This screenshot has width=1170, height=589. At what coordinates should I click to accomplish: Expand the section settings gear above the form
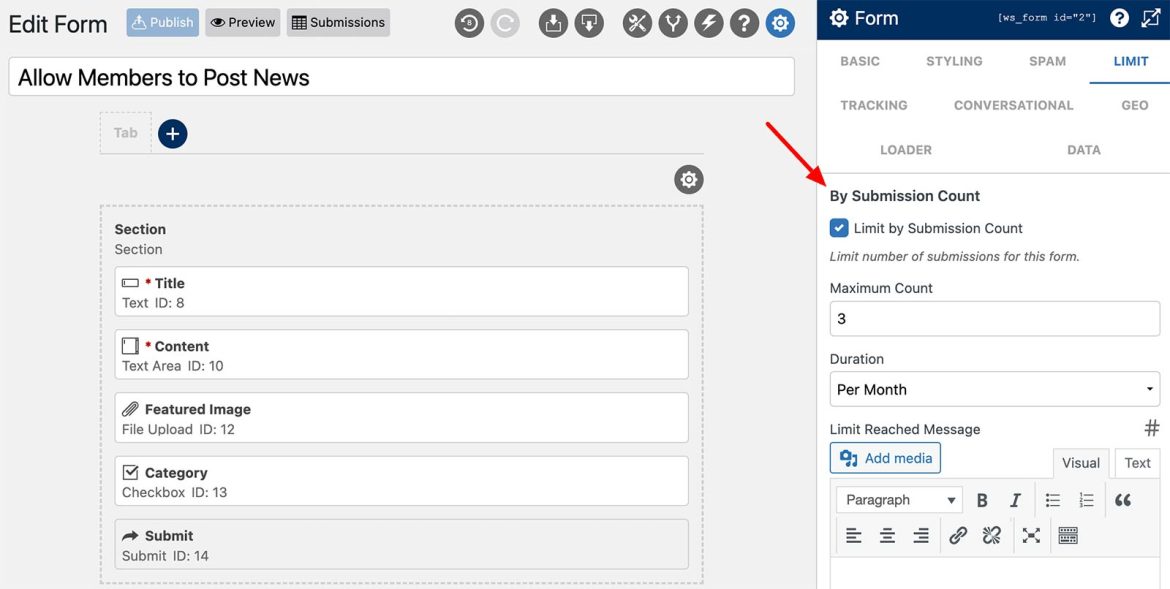[x=688, y=179]
